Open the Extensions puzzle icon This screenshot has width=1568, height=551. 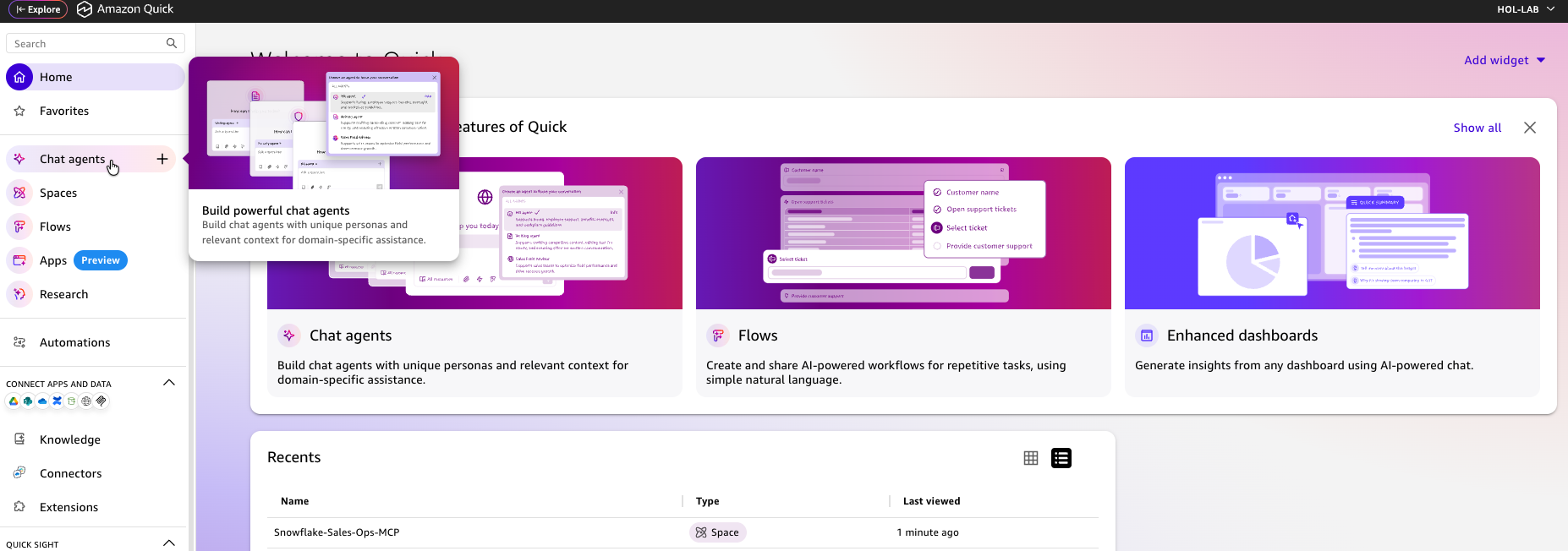pyautogui.click(x=19, y=507)
